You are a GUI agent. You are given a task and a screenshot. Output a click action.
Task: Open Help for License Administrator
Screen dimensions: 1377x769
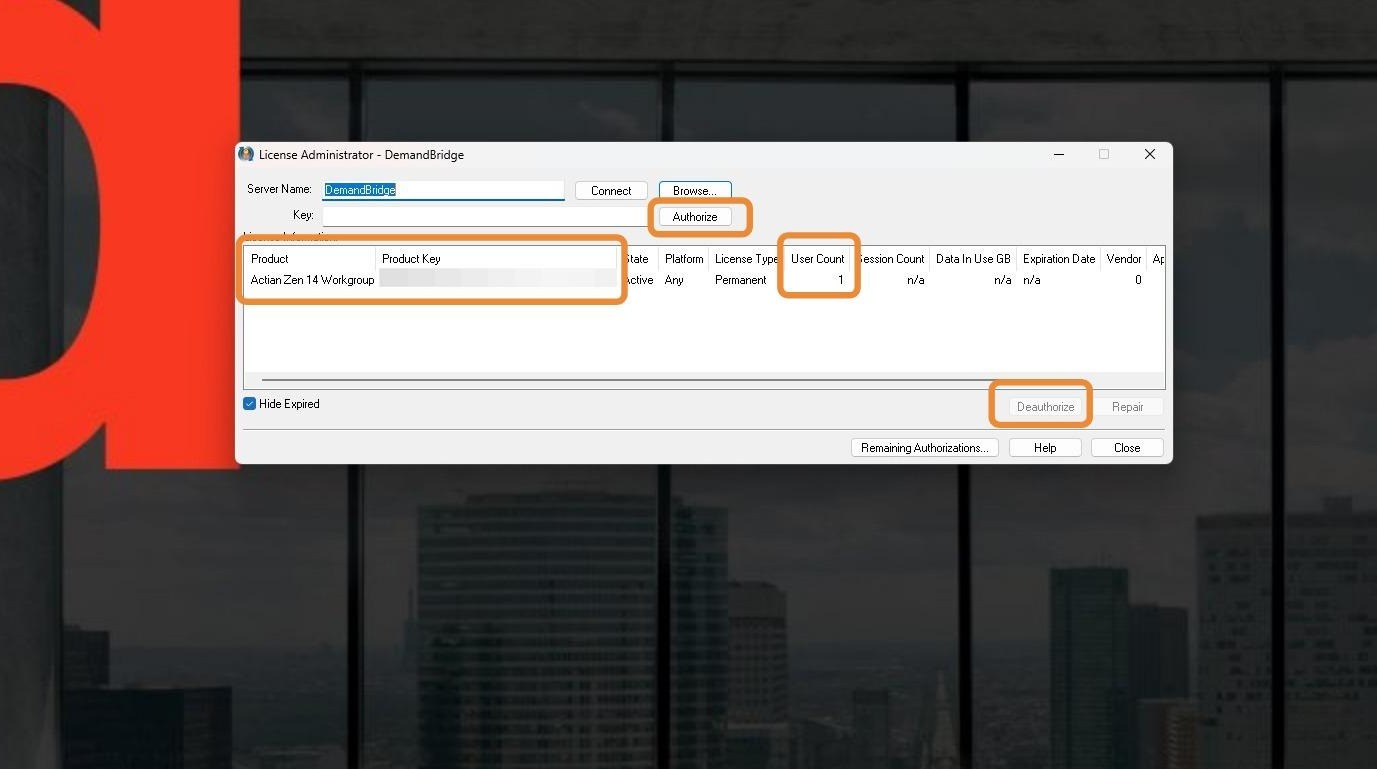1045,448
